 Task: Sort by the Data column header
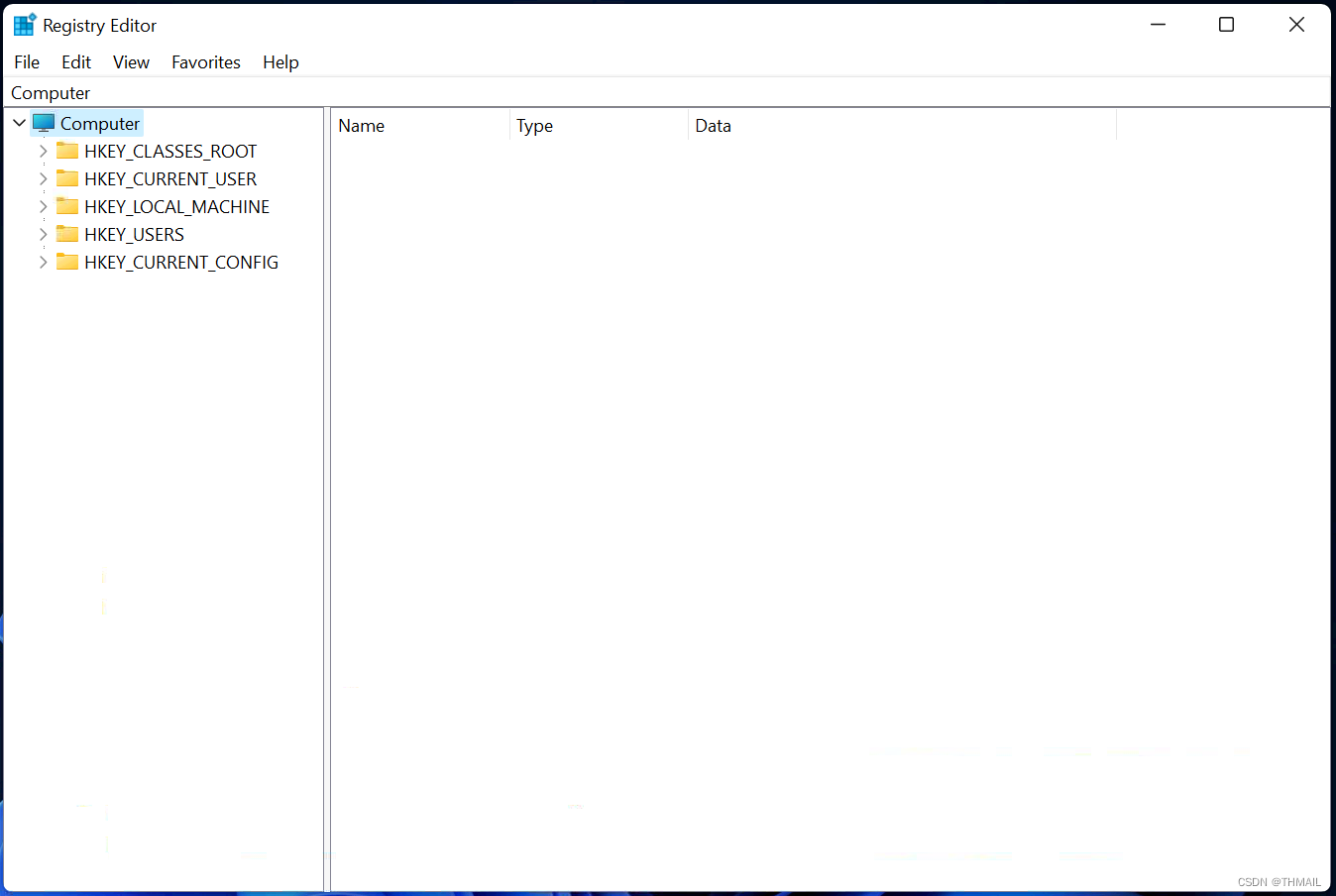(902, 126)
